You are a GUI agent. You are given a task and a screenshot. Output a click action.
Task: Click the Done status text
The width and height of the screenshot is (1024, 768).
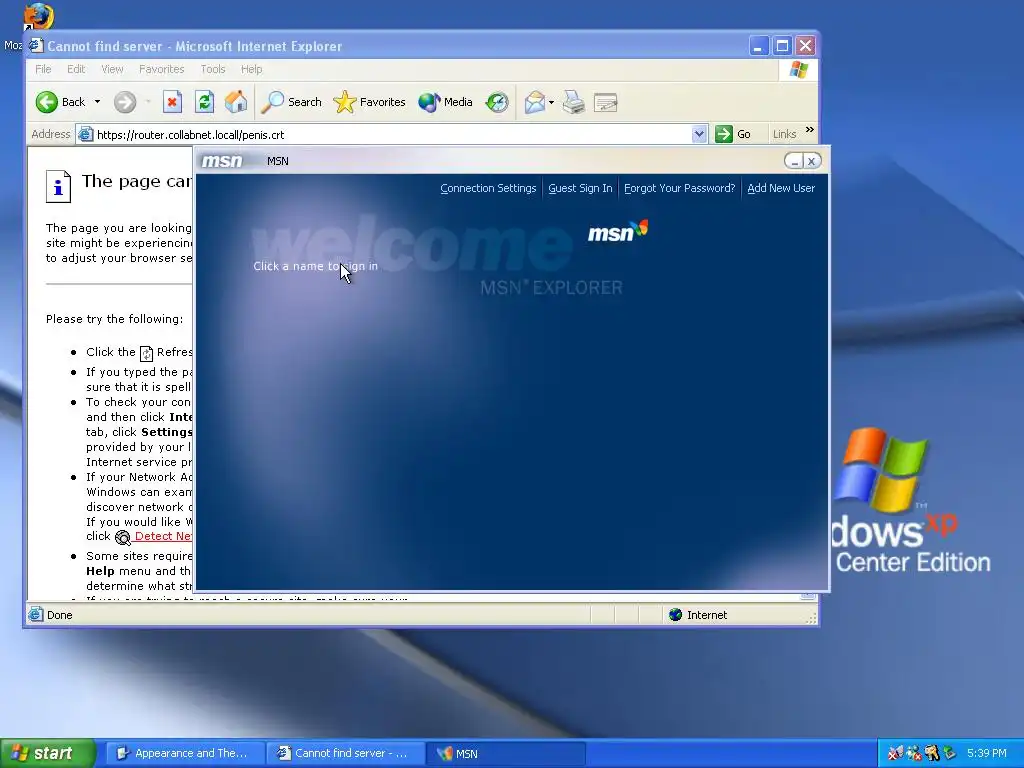point(59,615)
